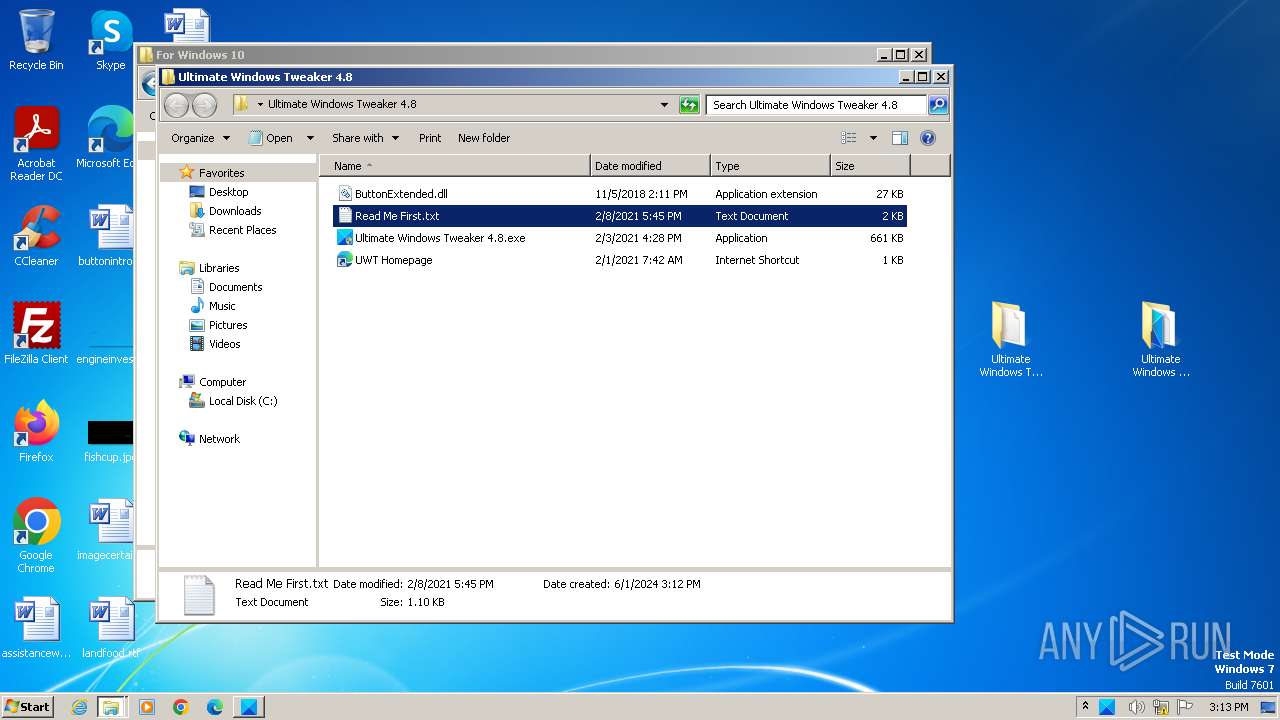Select Network in navigation pane

[x=219, y=439]
